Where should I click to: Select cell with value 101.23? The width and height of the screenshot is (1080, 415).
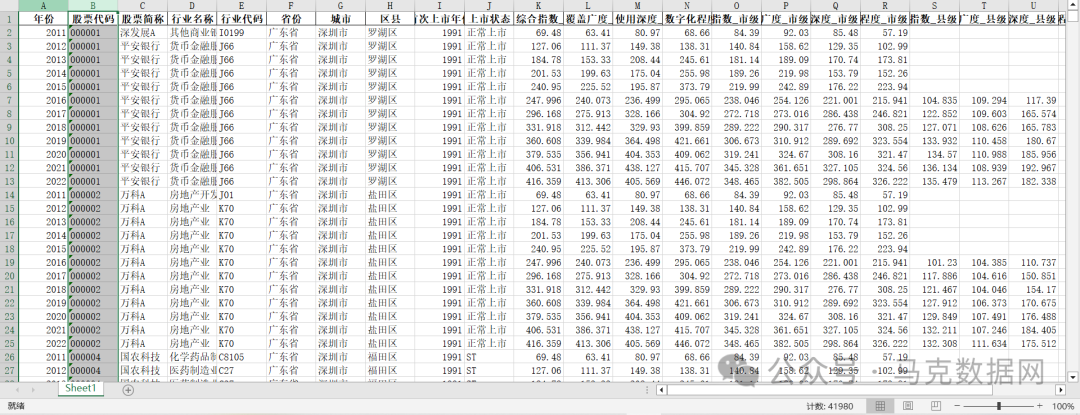935,263
